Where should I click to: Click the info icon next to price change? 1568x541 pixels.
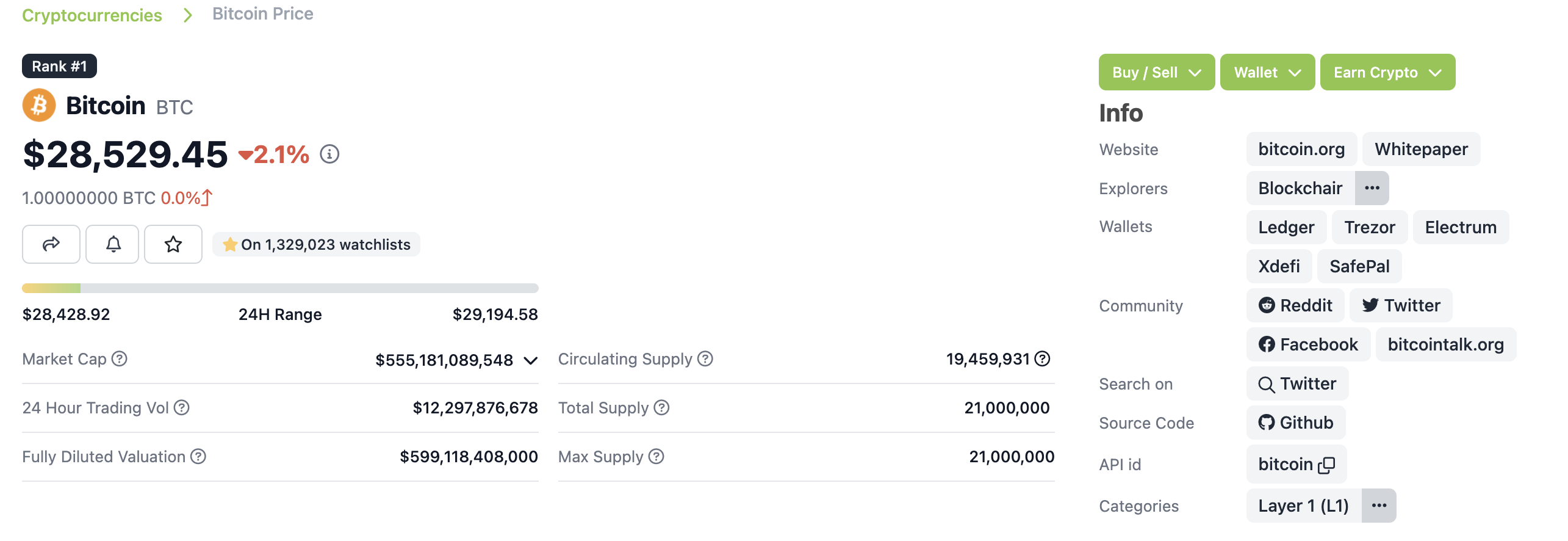(x=329, y=154)
